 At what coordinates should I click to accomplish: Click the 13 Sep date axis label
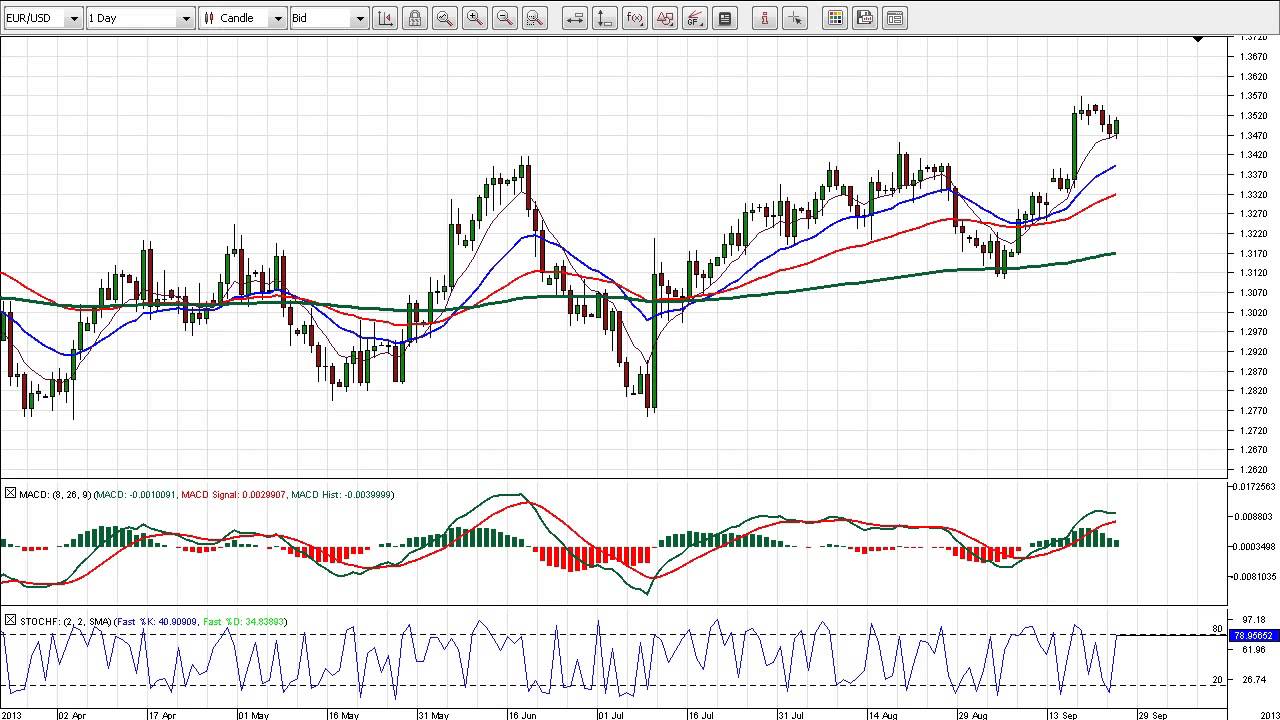[1063, 715]
